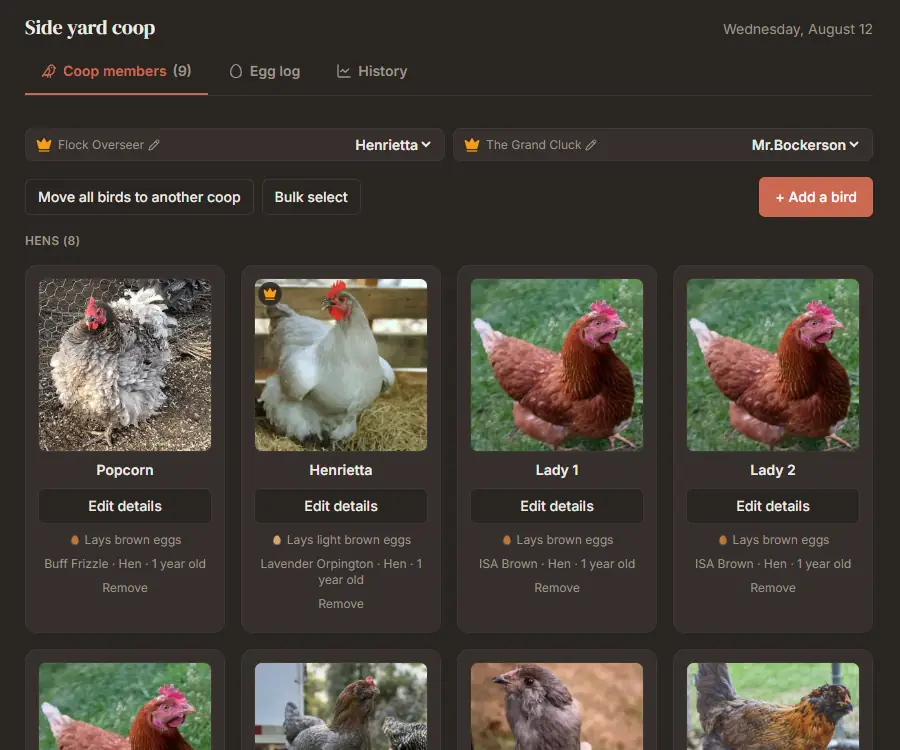The image size is (900, 750).
Task: Click the Bulk select button
Action: [311, 197]
